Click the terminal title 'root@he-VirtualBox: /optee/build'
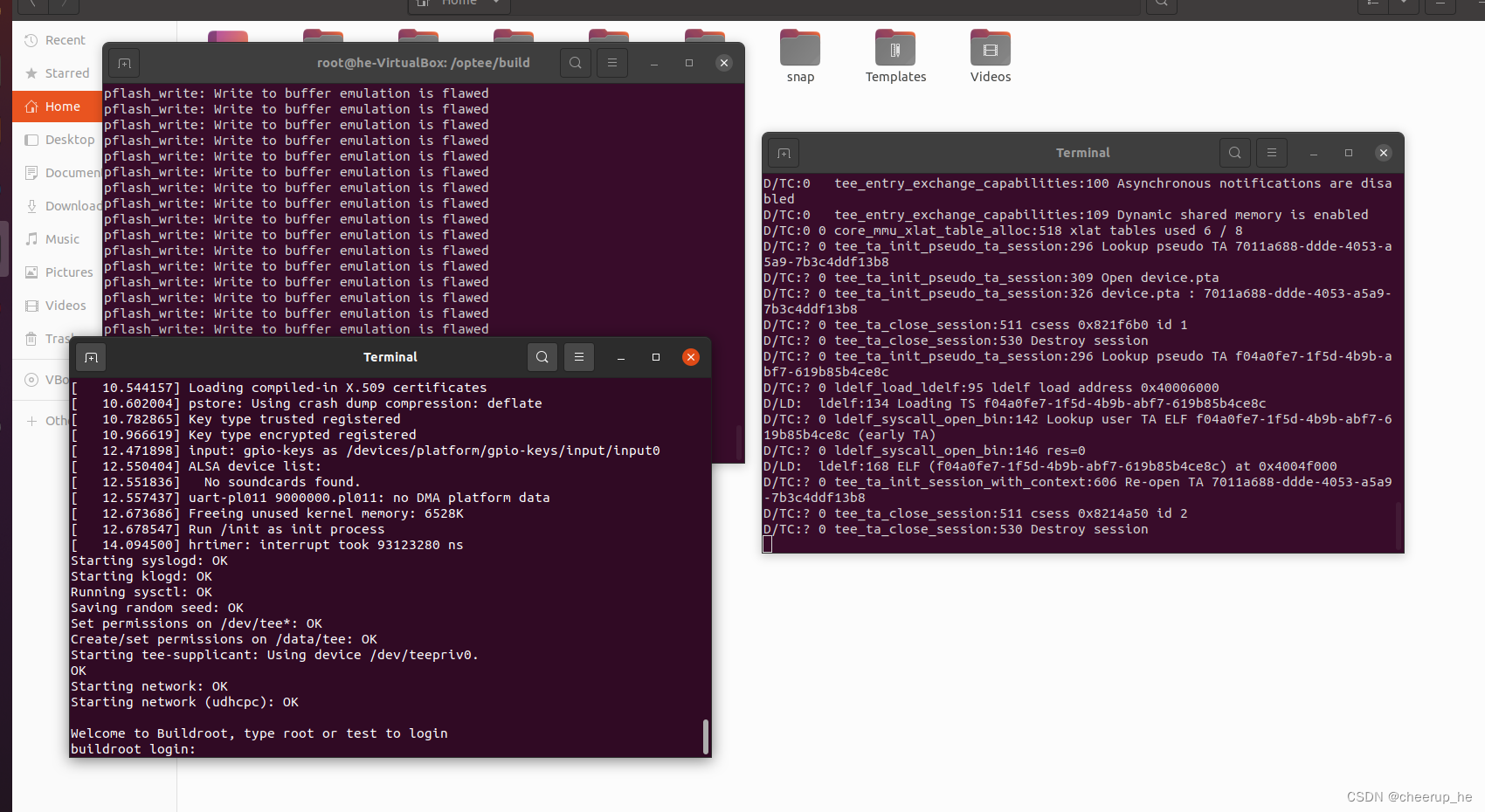This screenshot has width=1485, height=812. pyautogui.click(x=424, y=63)
